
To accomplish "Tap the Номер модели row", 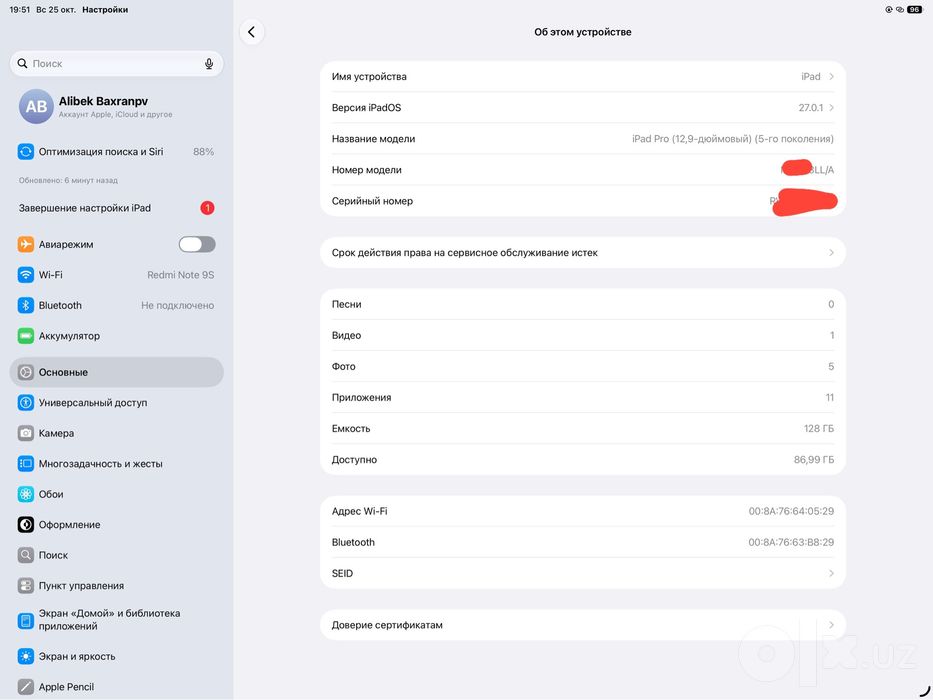I will coord(583,170).
